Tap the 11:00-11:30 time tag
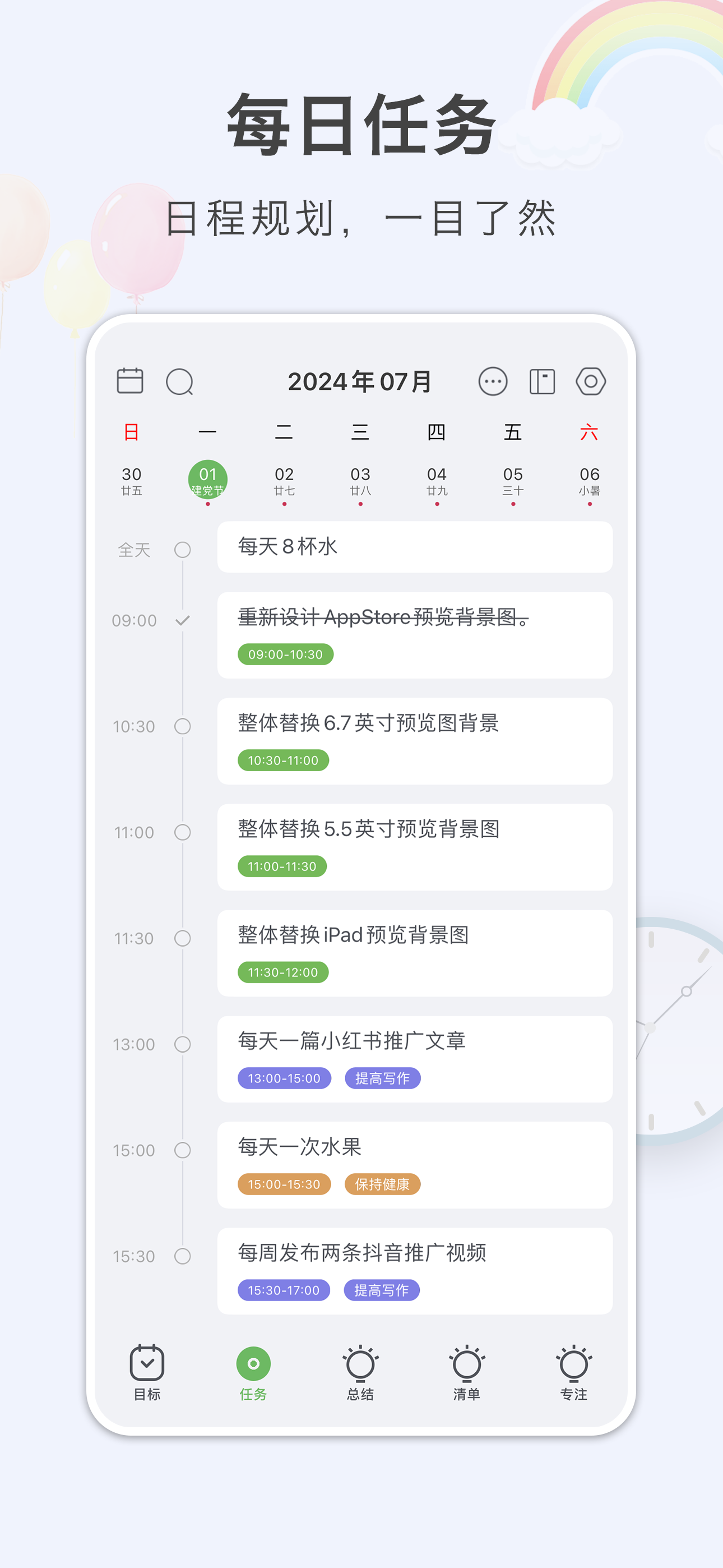 (282, 866)
